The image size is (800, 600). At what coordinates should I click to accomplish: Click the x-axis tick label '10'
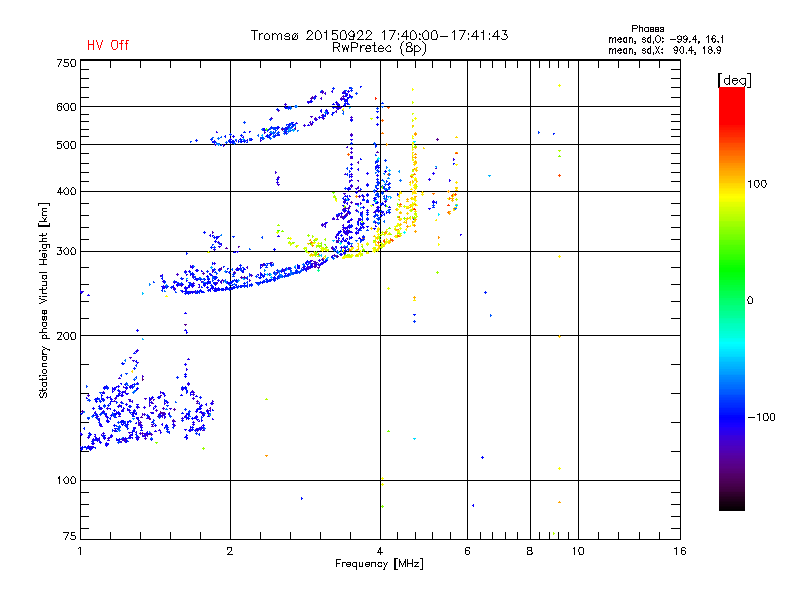click(578, 551)
